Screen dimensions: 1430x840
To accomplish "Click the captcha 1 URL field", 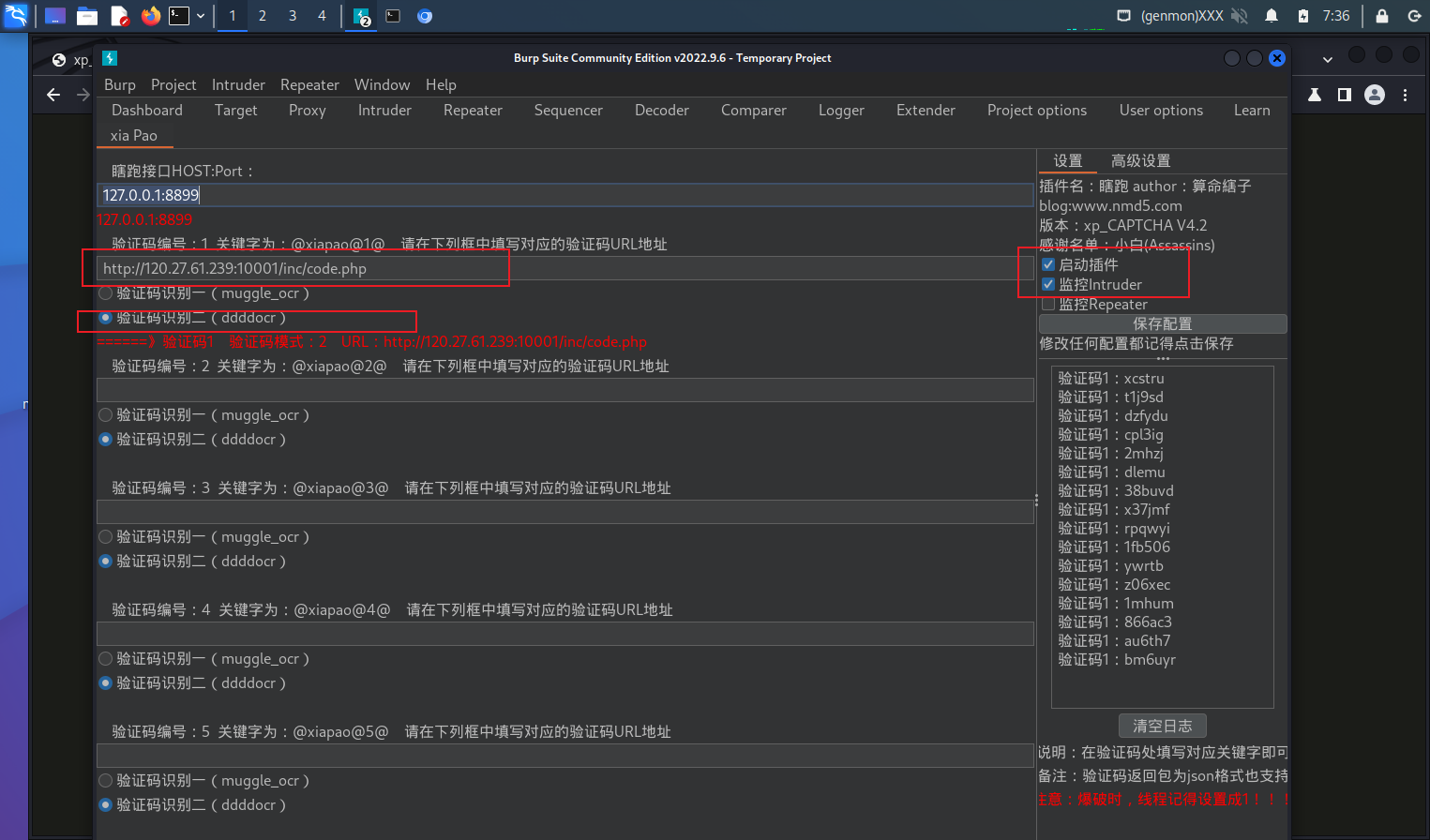I will 565,268.
